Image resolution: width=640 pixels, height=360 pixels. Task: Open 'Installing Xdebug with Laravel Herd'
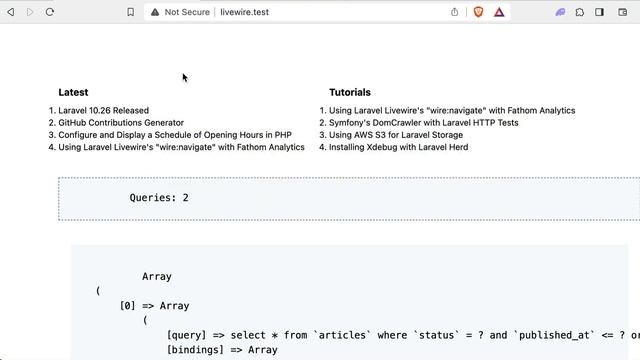point(398,147)
